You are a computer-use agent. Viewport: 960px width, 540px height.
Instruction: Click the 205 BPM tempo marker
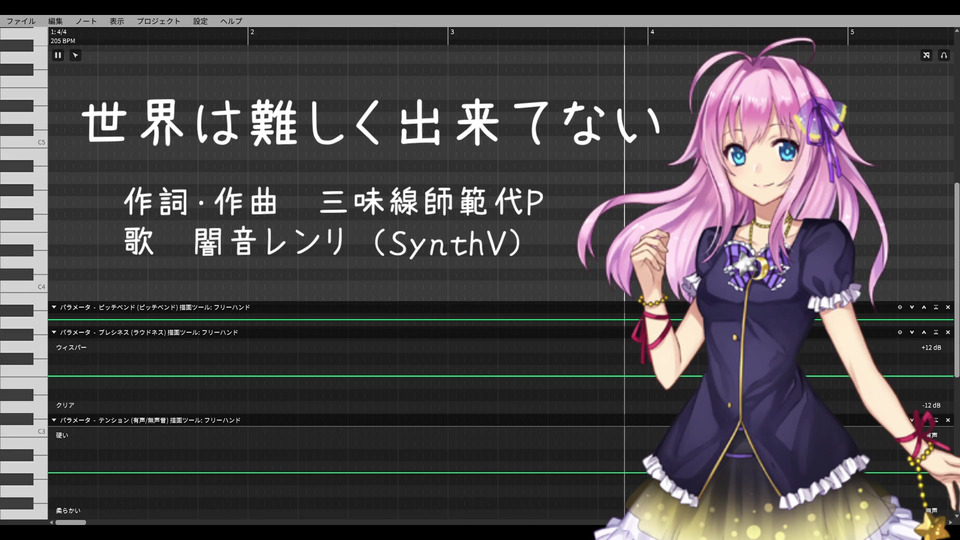click(63, 41)
